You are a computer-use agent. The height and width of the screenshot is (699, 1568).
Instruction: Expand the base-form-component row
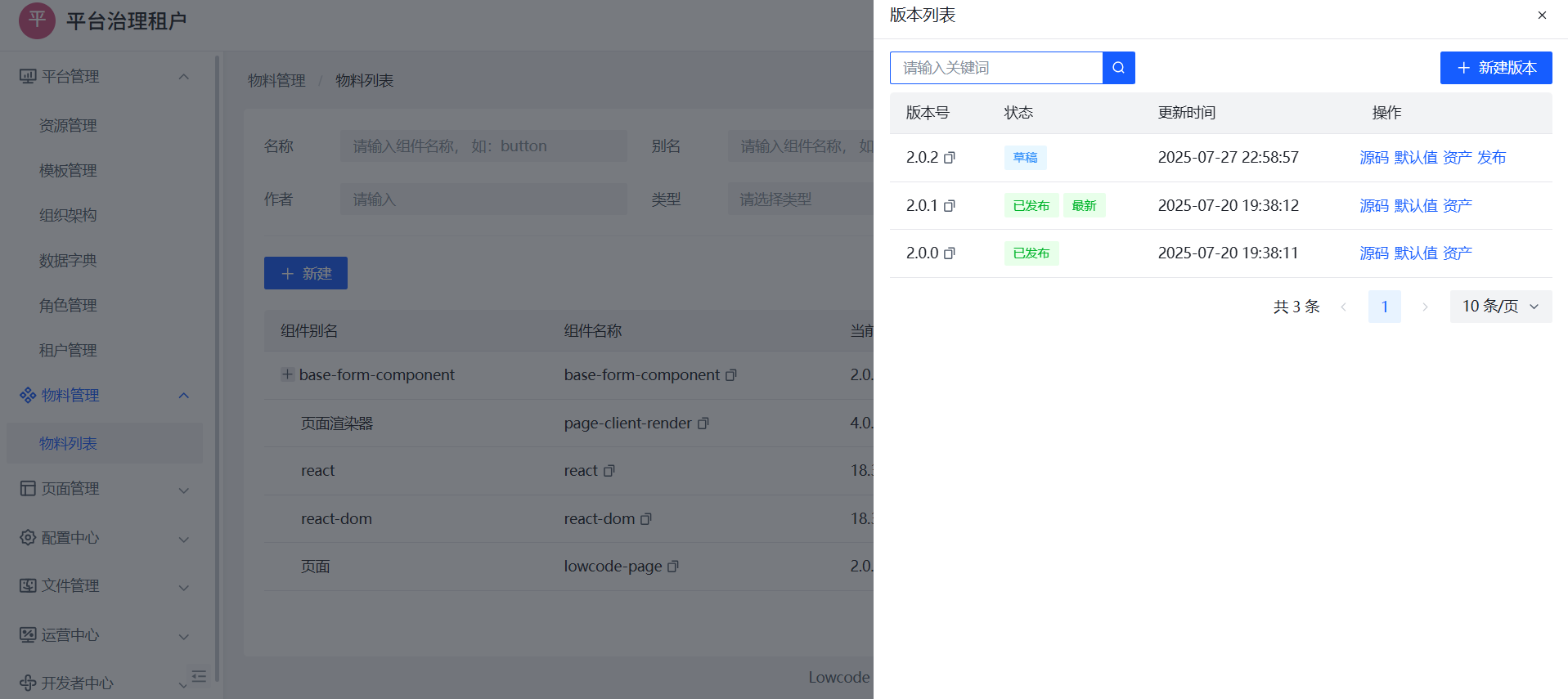287,374
